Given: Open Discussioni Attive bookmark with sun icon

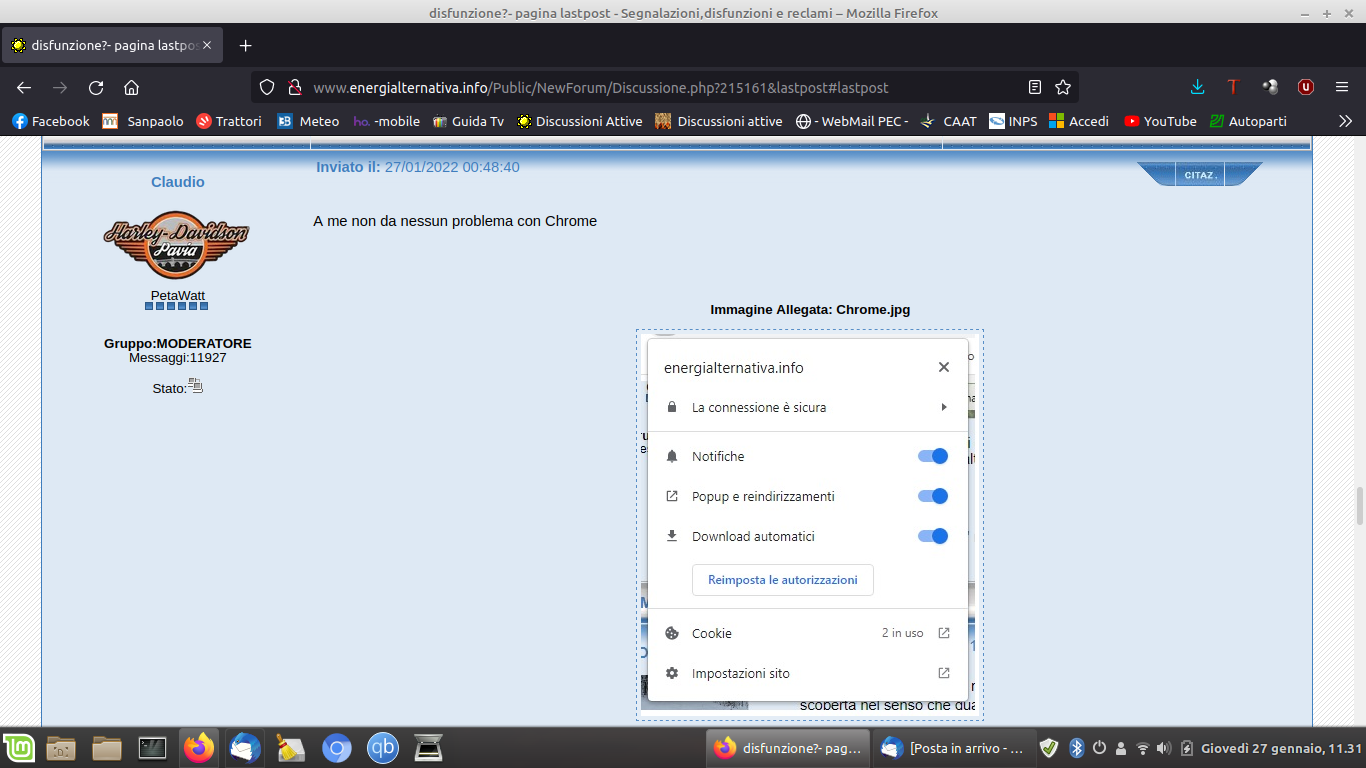Looking at the screenshot, I should pyautogui.click(x=579, y=121).
